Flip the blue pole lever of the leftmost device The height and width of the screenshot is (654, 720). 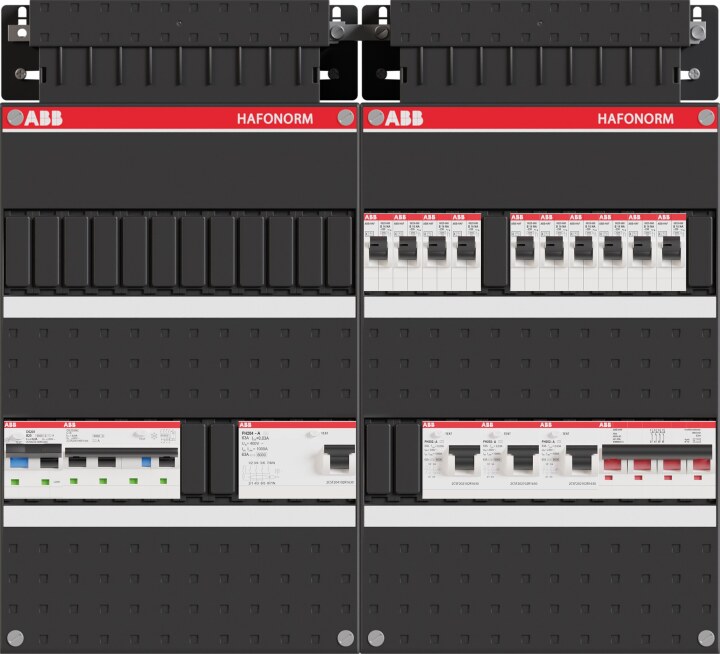coord(19,462)
